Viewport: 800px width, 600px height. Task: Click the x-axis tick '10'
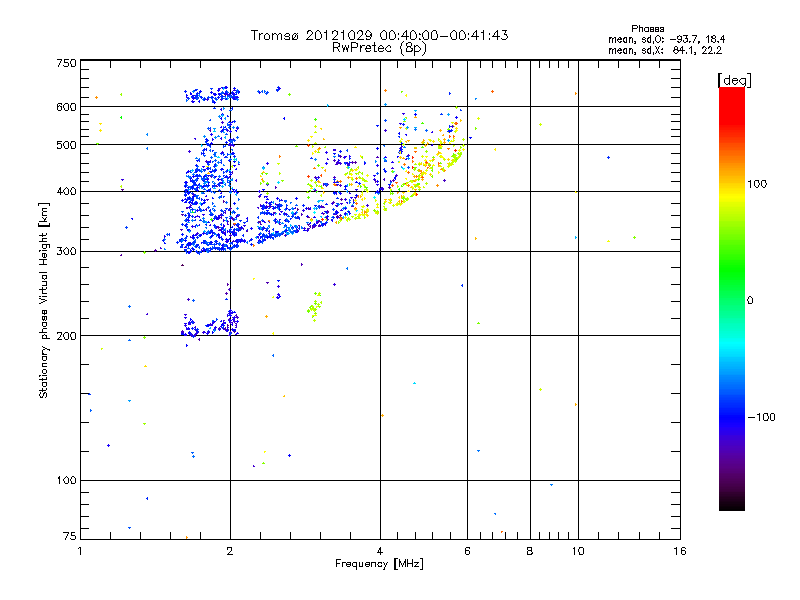578,551
